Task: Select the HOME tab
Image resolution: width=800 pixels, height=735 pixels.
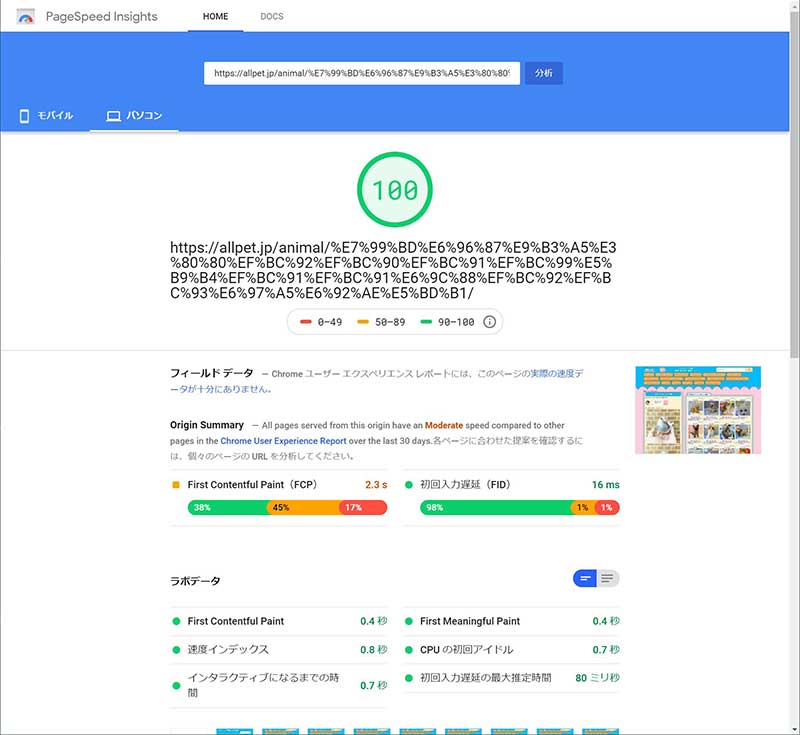Action: (215, 17)
